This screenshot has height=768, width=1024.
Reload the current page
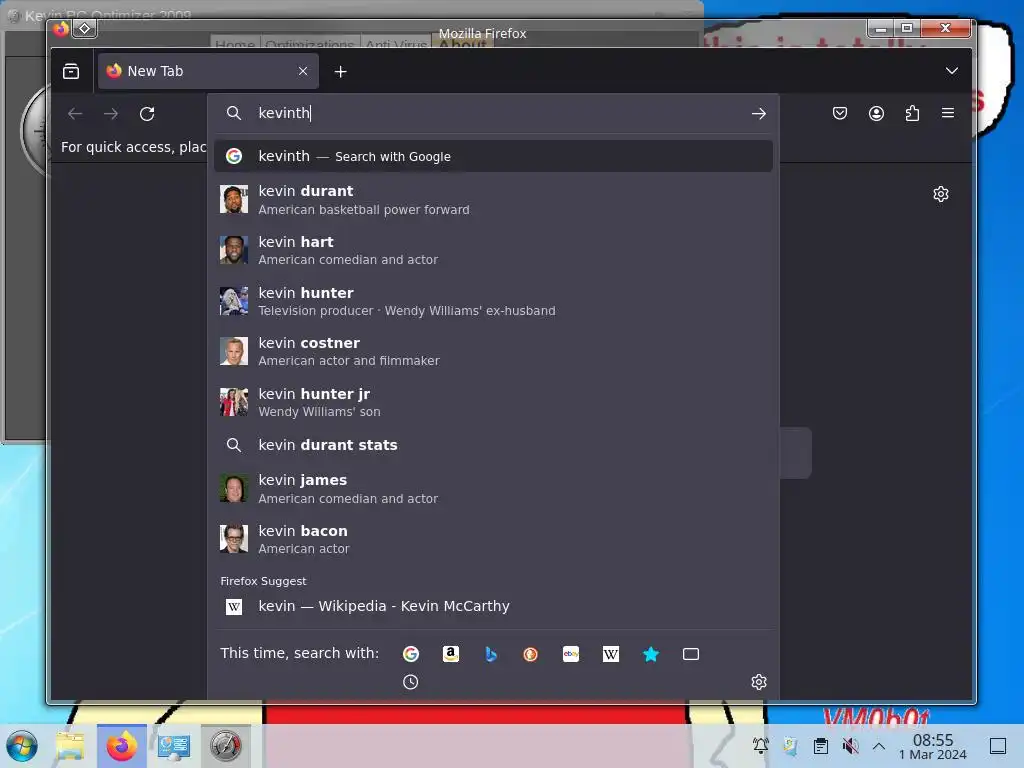[x=147, y=114]
